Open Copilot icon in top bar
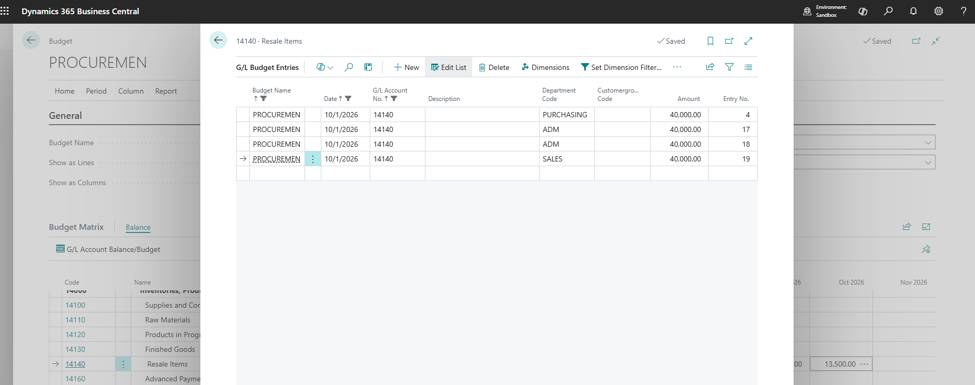Viewport: 975px width, 385px height. click(862, 11)
